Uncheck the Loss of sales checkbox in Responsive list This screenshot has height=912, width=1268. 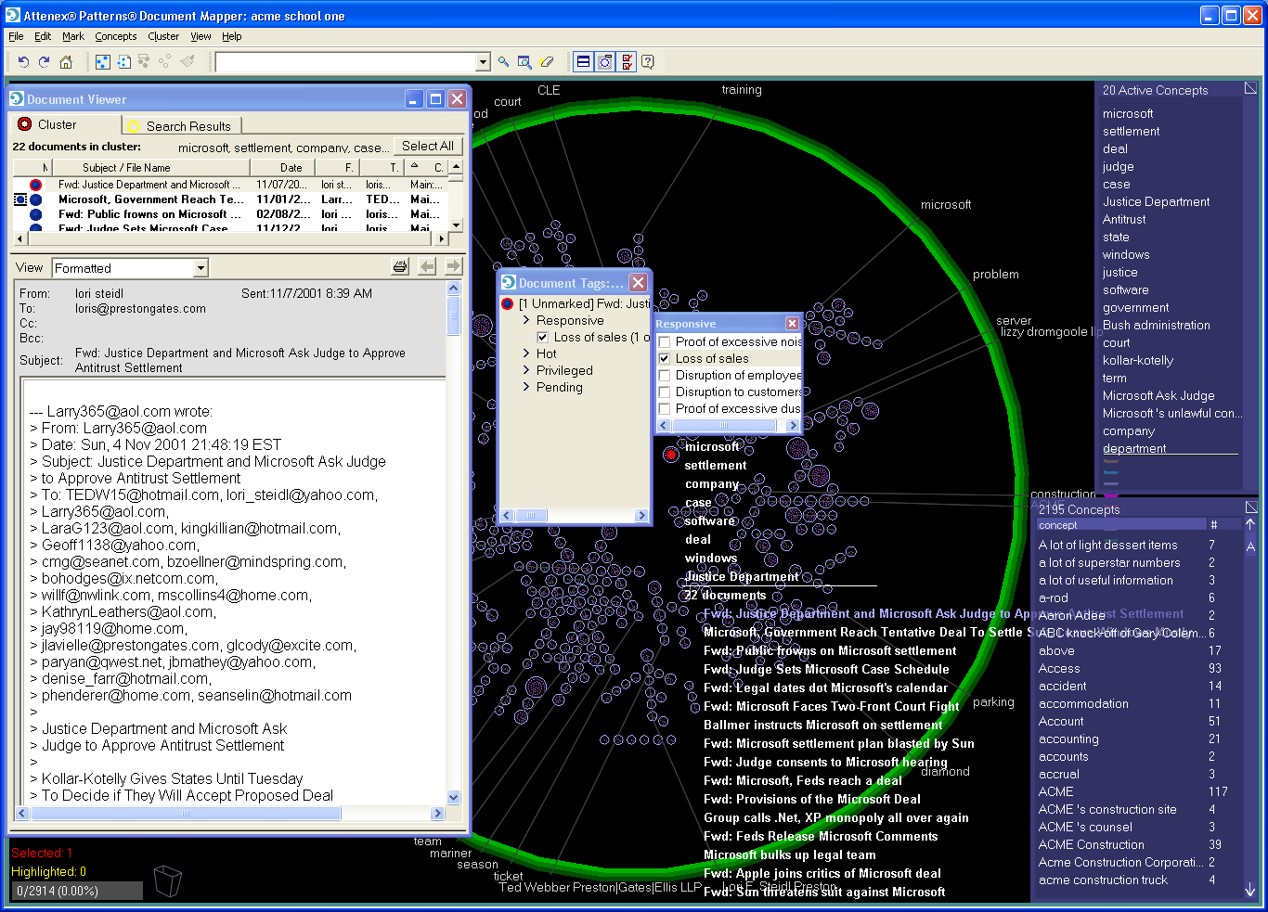pos(664,359)
